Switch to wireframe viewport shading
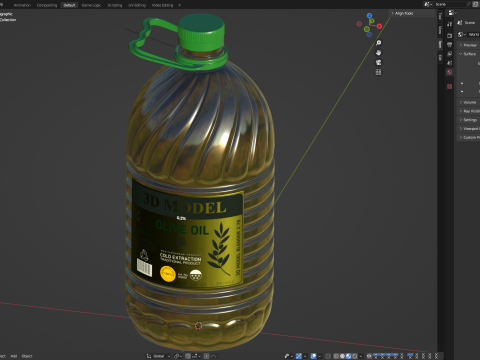Viewport: 480px width, 360px height. 336,356
